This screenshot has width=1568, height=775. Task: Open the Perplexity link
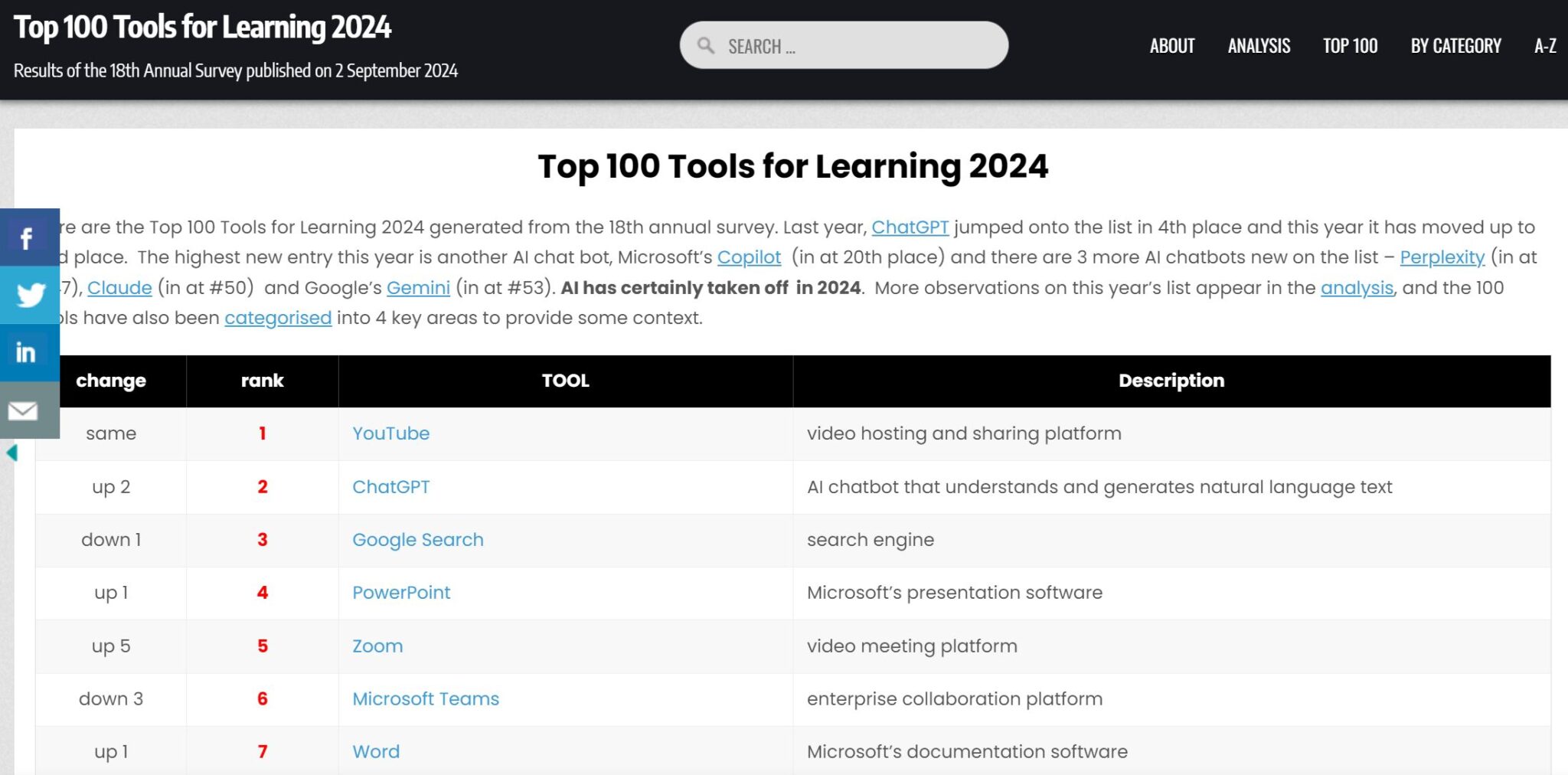(x=1442, y=258)
